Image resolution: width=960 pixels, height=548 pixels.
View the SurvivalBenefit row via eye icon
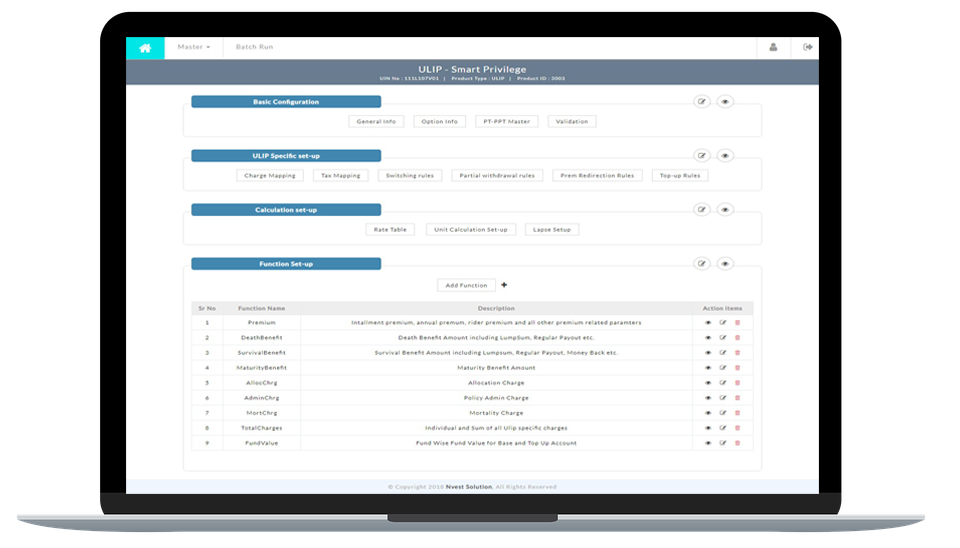coord(708,353)
